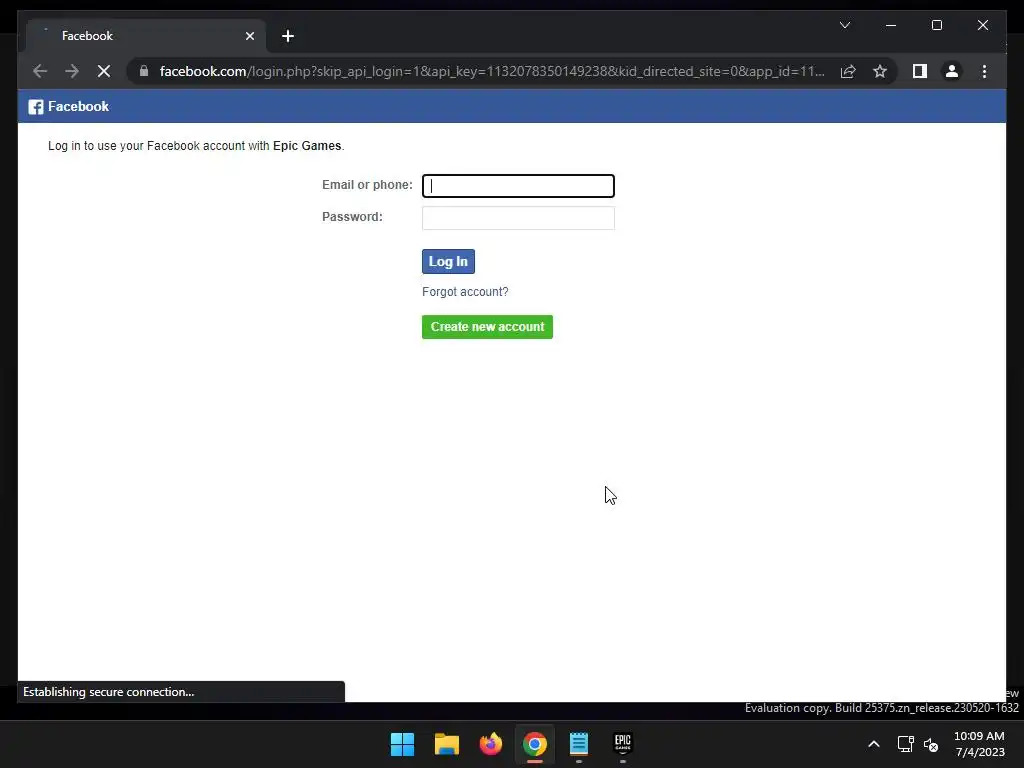Image resolution: width=1024 pixels, height=768 pixels.
Task: Click the 'Email or phone:' label
Action: click(x=367, y=185)
